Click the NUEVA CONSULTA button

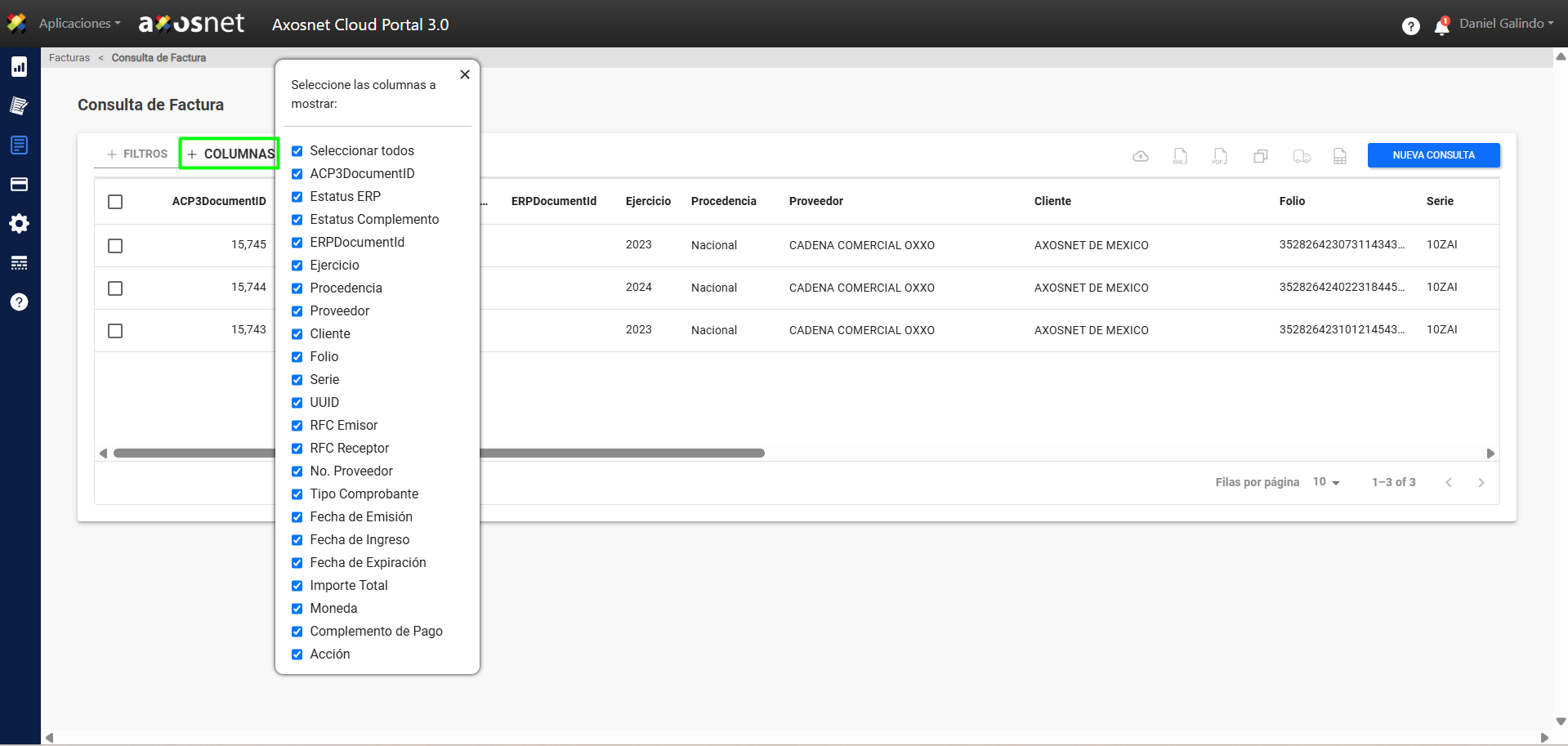pyautogui.click(x=1434, y=155)
